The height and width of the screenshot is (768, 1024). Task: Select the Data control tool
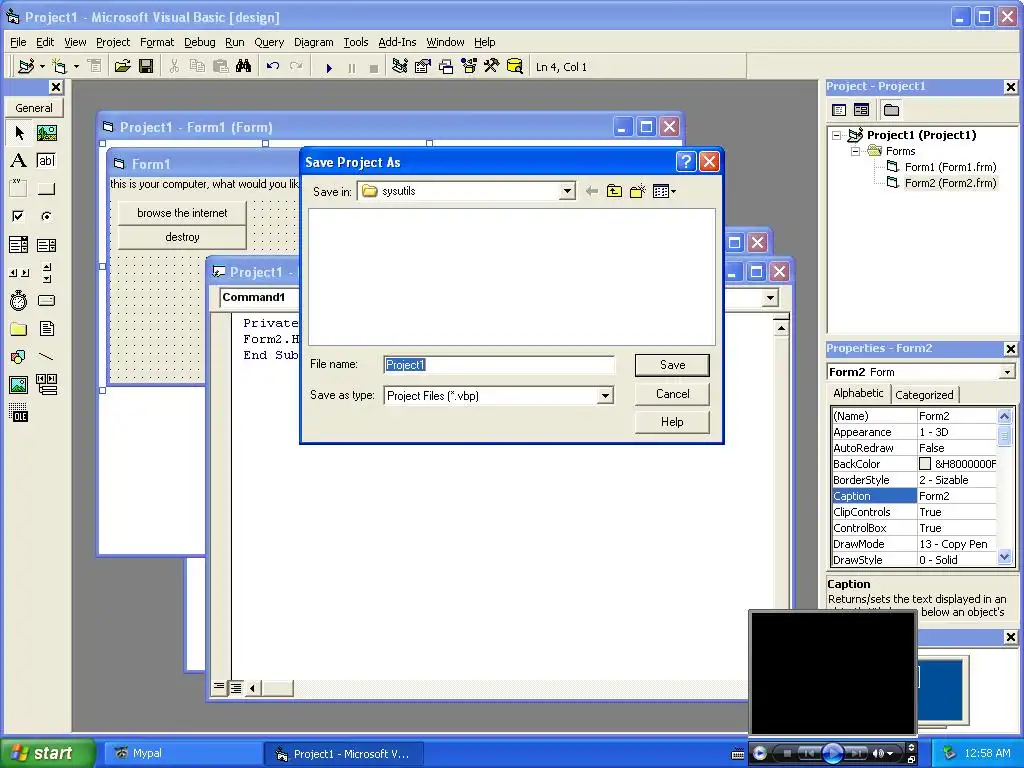pyautogui.click(x=46, y=385)
